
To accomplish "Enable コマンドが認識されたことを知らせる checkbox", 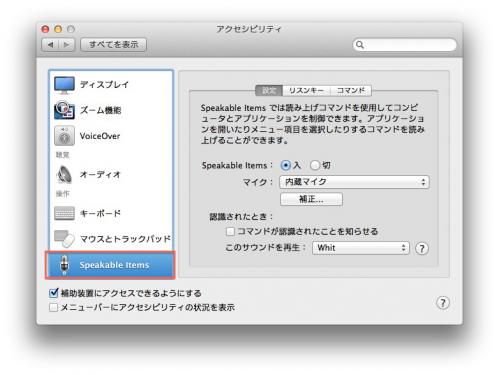I will click(x=230, y=231).
